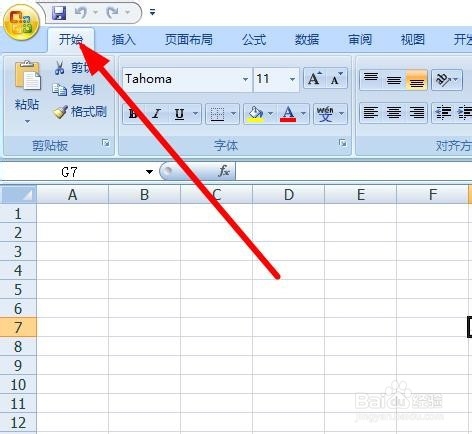Open the insert function fx dialog
472x434 pixels.
pos(224,171)
